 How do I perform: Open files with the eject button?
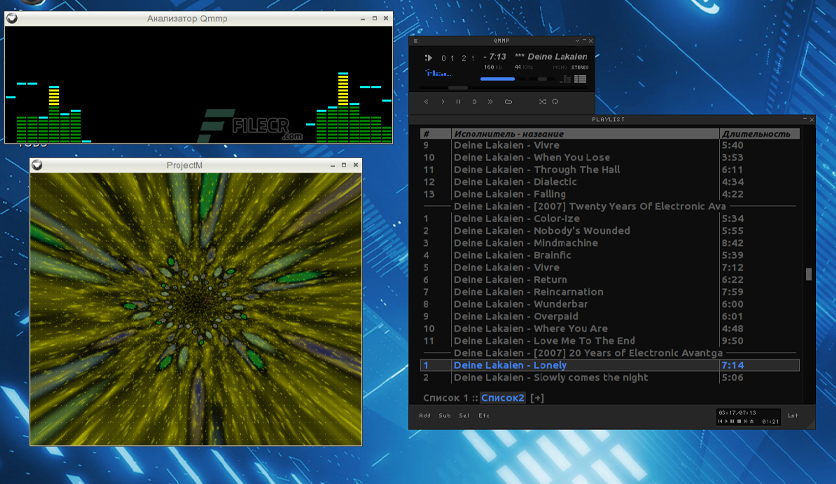click(508, 101)
